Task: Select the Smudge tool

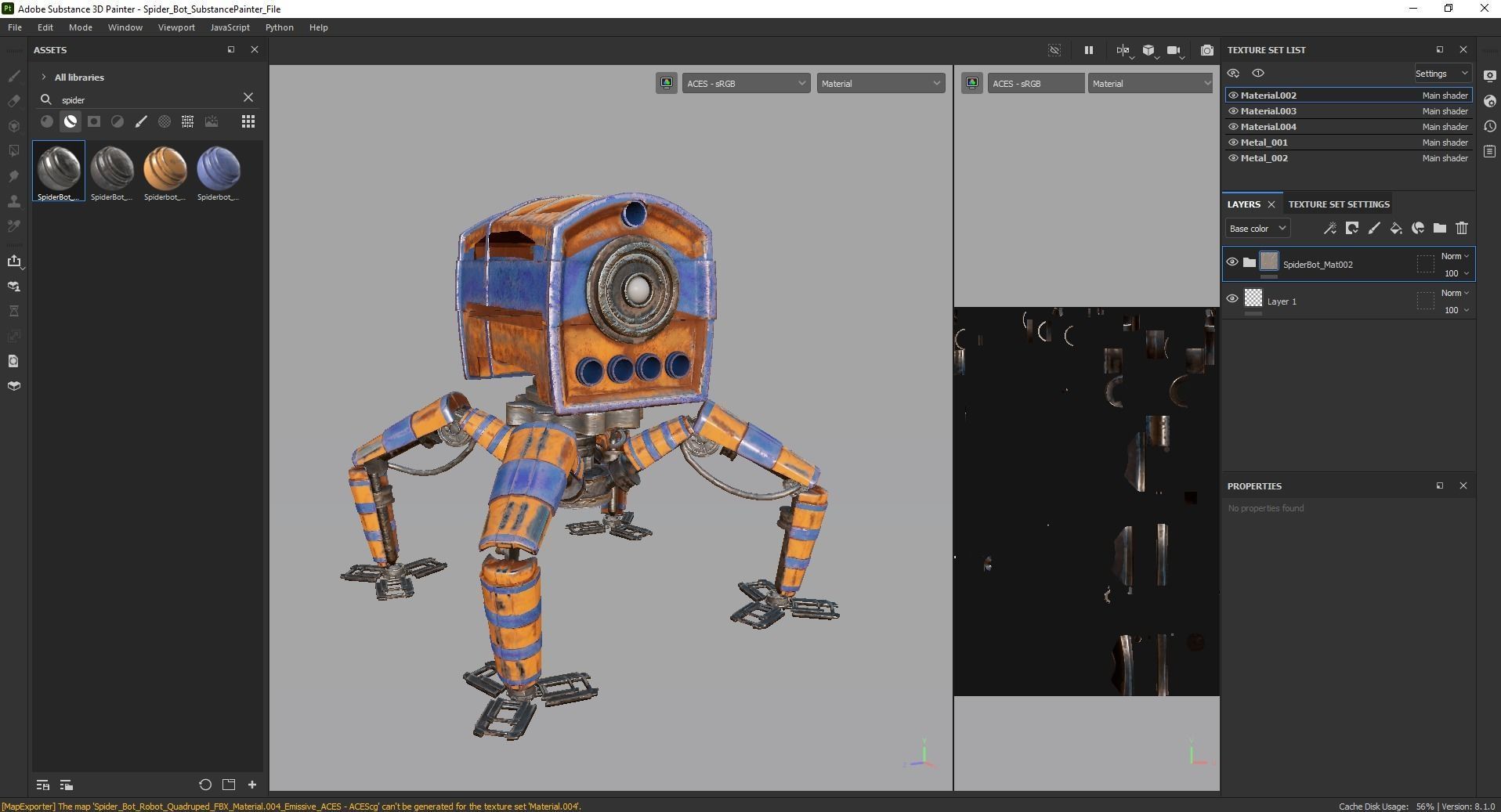Action: pos(13,176)
